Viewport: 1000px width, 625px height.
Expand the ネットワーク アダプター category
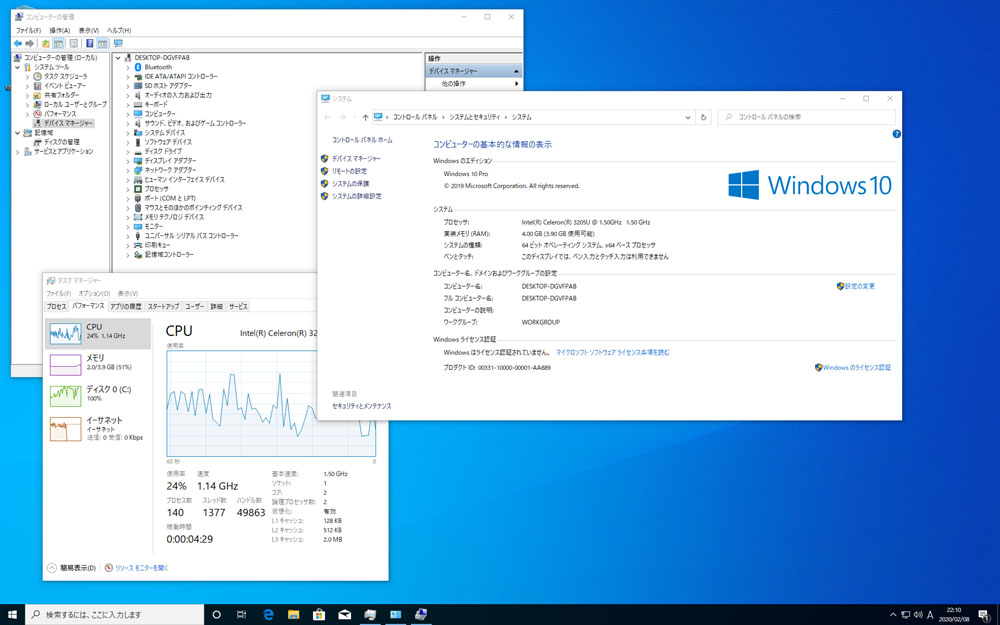128,170
